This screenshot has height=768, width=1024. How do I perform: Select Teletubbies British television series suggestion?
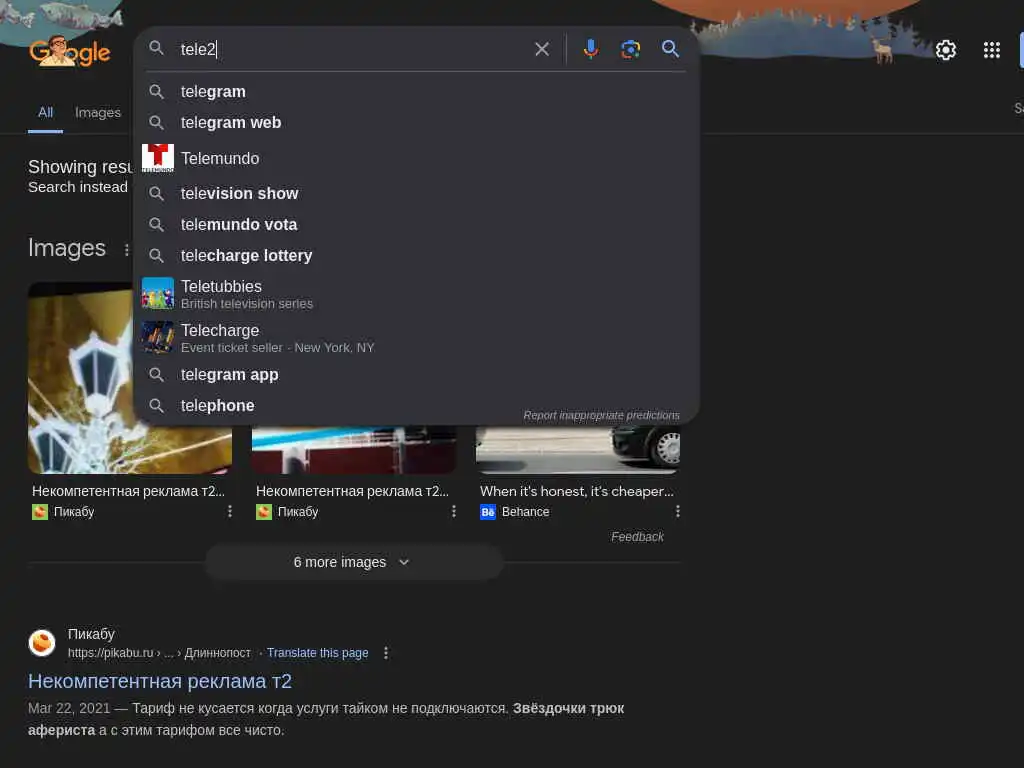(x=417, y=294)
